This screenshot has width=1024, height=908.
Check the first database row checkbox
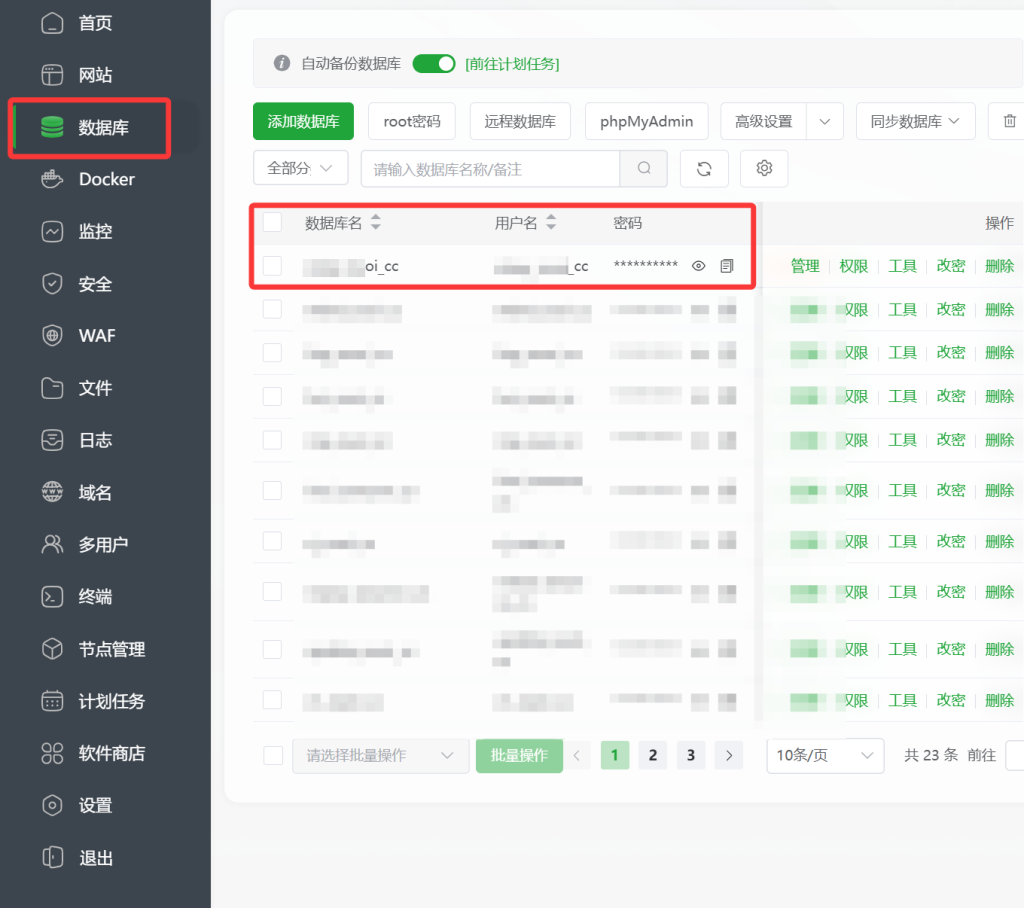pos(273,266)
